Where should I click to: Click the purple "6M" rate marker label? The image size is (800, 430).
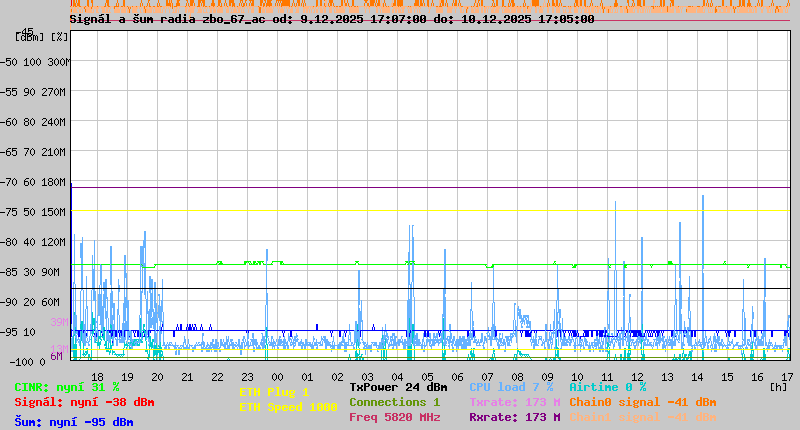(56, 356)
